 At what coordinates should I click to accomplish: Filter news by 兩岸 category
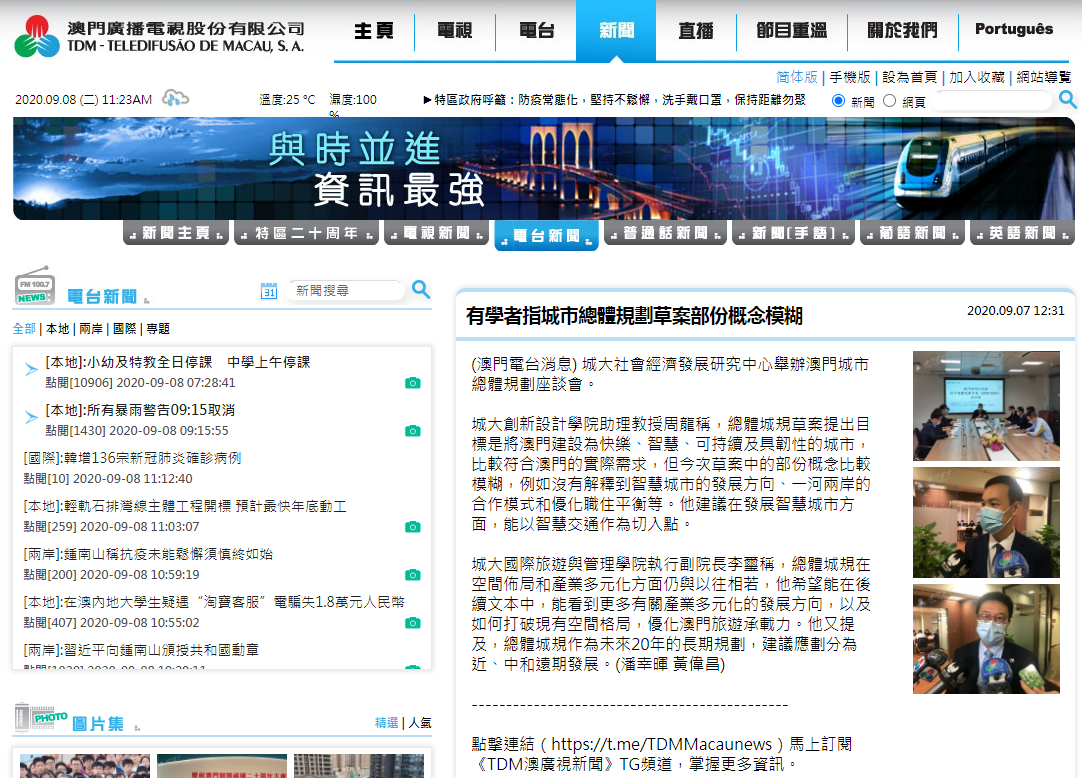pyautogui.click(x=91, y=329)
